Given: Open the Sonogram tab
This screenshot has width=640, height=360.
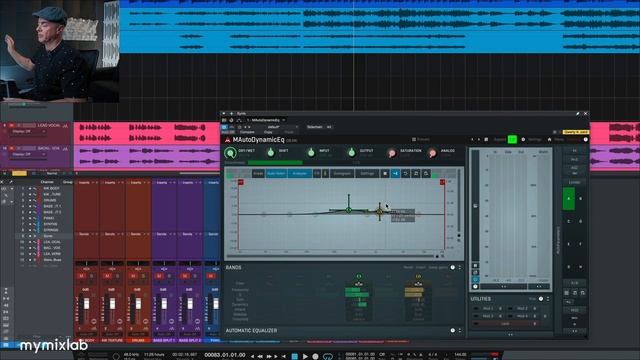Looking at the screenshot, I should [x=342, y=173].
